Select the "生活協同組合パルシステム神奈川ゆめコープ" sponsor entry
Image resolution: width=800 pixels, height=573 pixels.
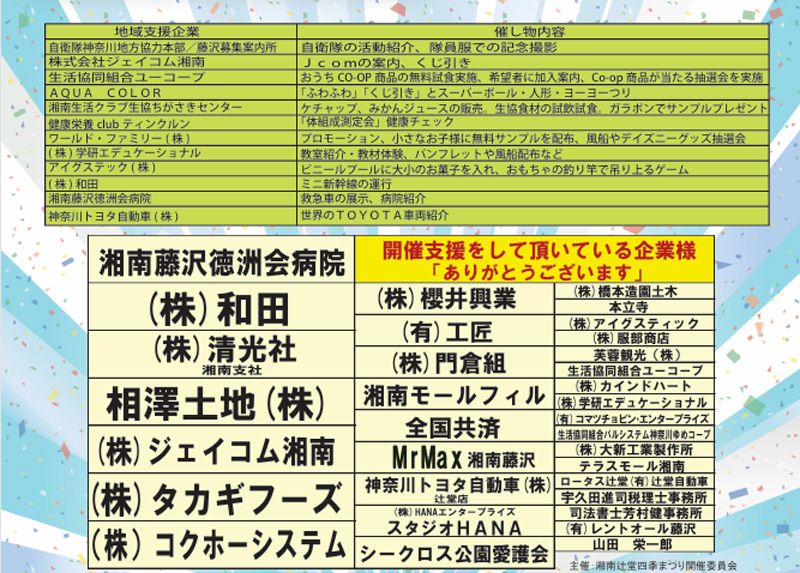click(634, 434)
